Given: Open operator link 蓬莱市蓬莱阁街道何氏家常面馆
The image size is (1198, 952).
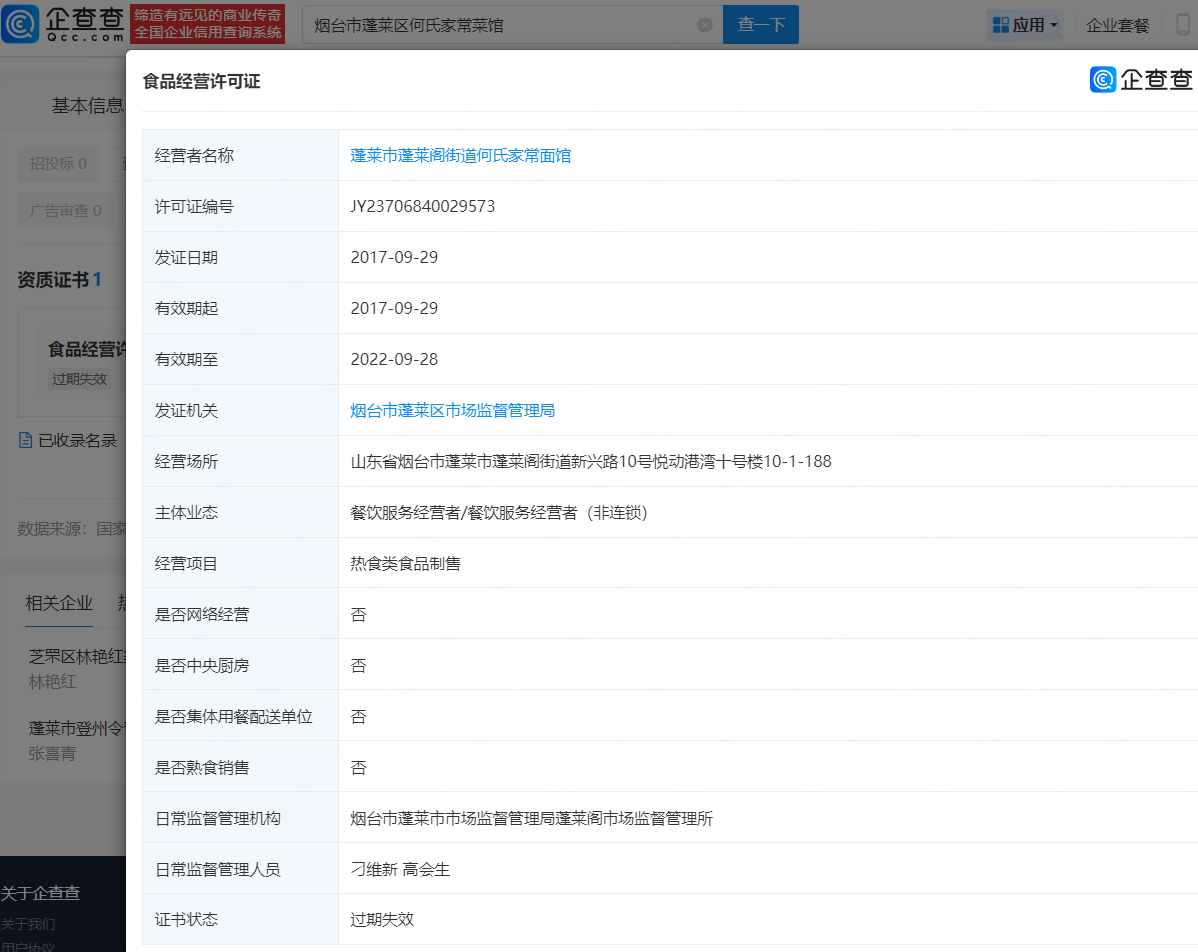Looking at the screenshot, I should click(x=461, y=155).
